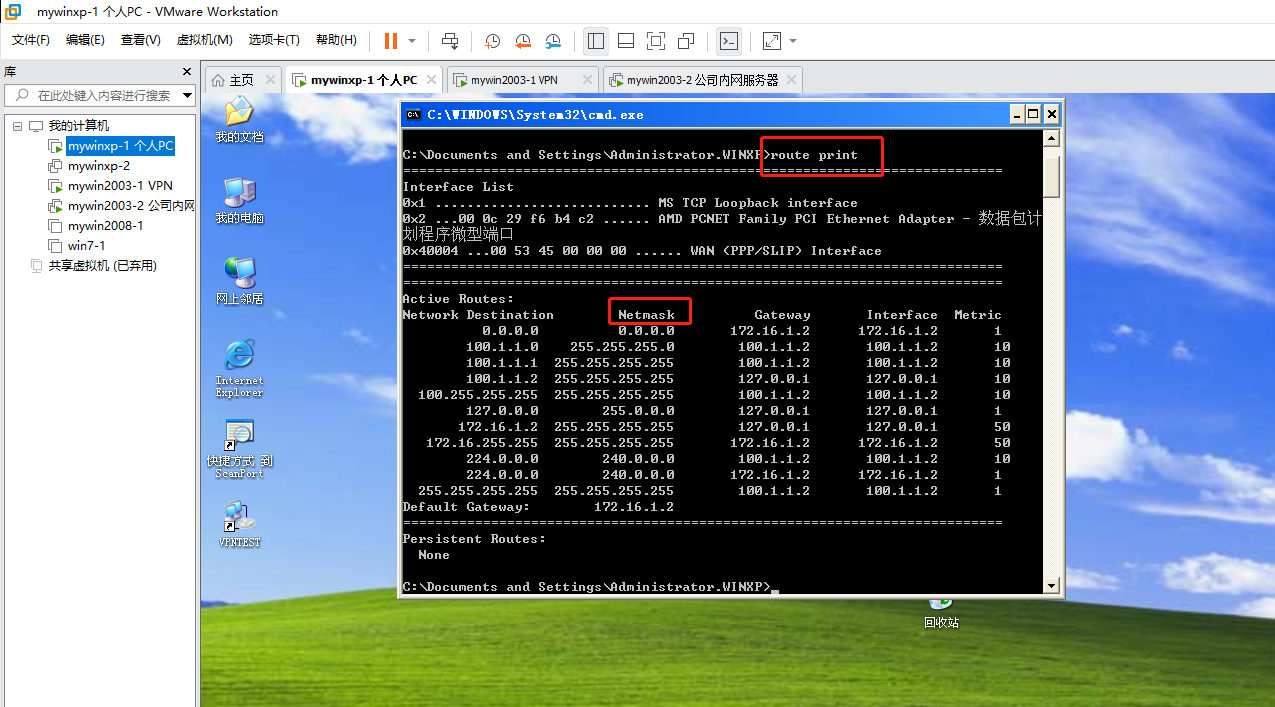Select mywin2003-2 公司内网 in the library tree

pos(130,206)
